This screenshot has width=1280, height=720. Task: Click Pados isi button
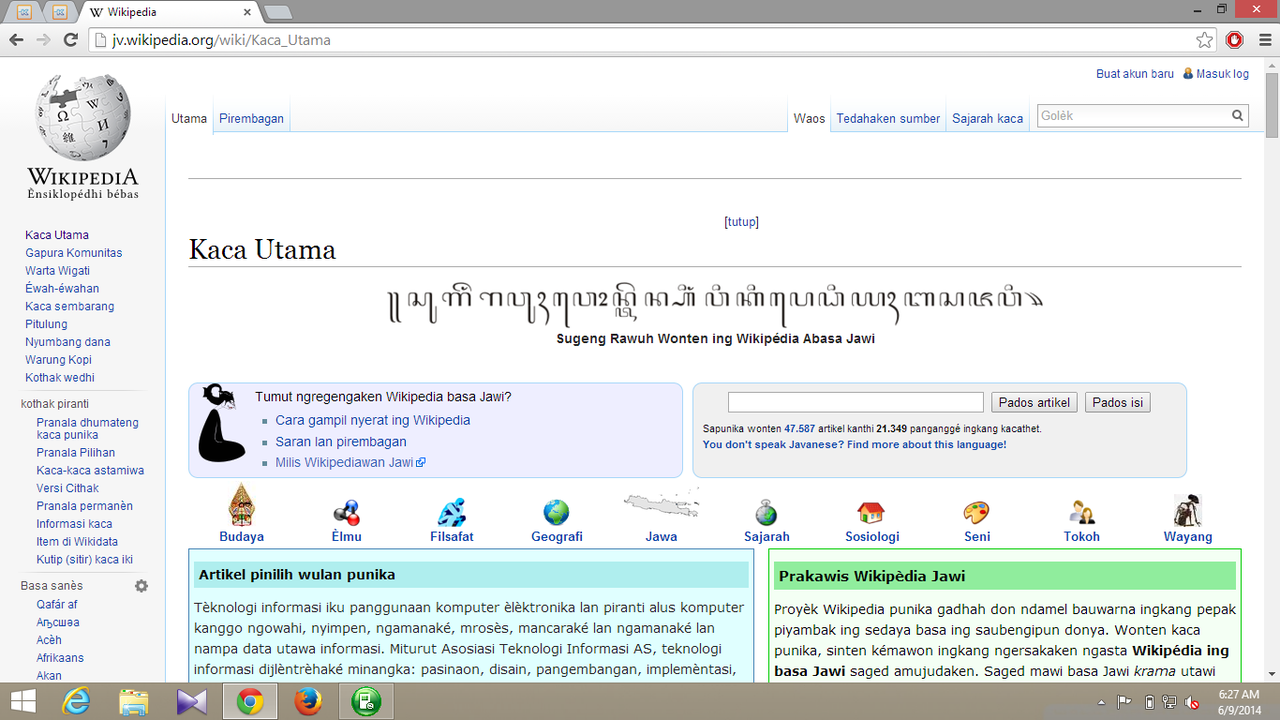(x=1117, y=402)
